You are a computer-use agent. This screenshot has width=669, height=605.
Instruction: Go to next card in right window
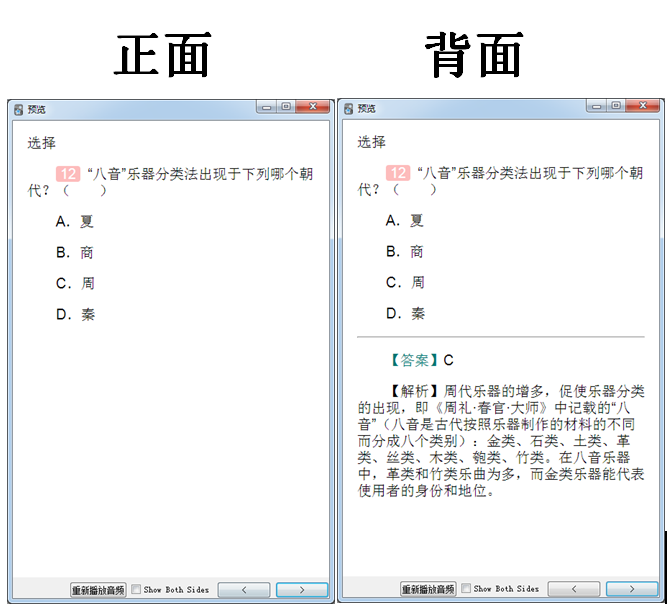pos(632,589)
